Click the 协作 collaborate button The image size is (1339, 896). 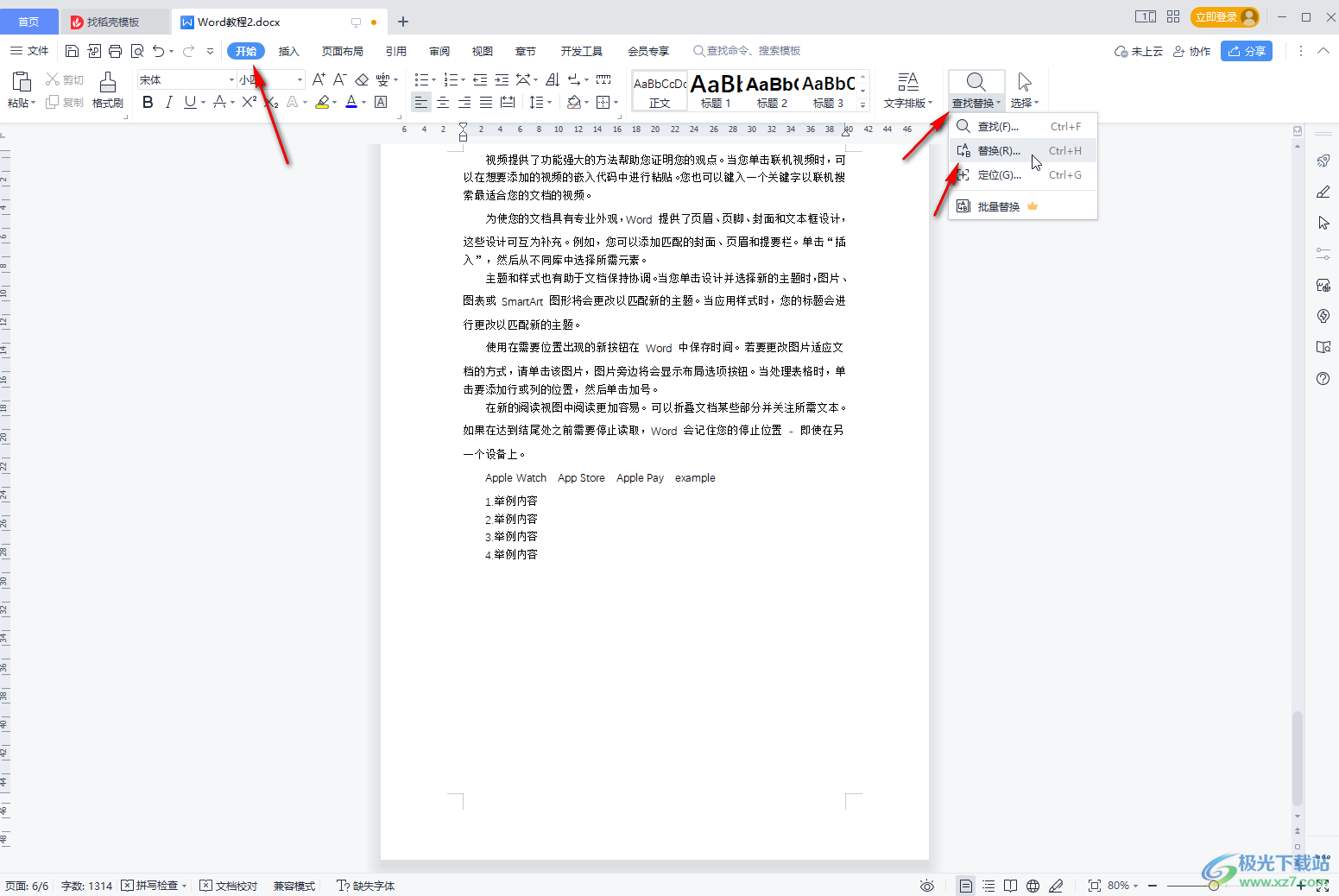[1191, 51]
